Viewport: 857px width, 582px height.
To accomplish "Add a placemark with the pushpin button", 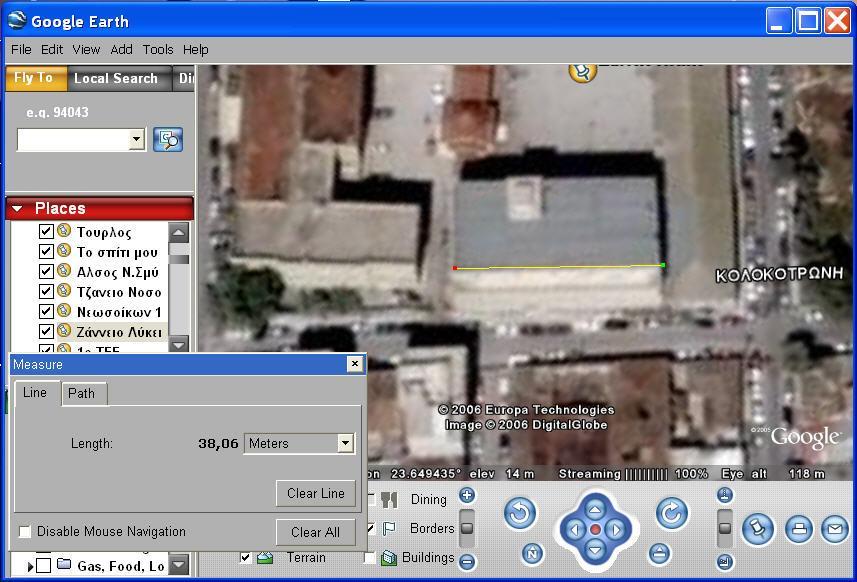I will (x=758, y=529).
